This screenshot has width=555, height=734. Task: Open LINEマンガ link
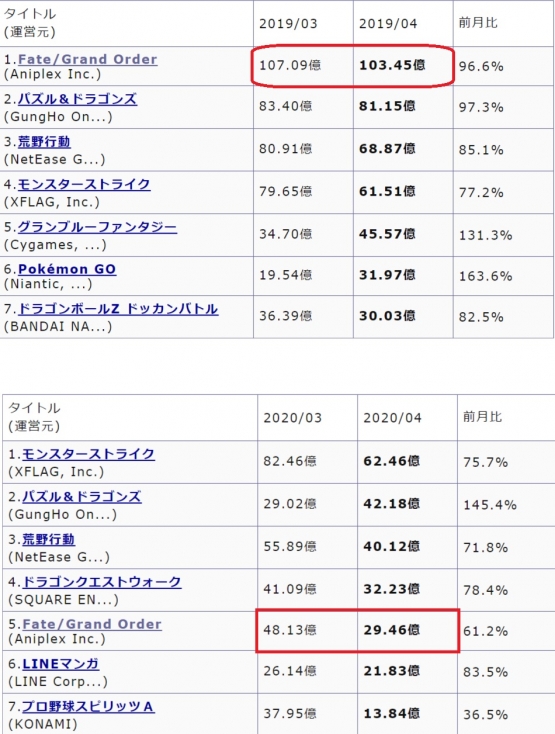(x=61, y=664)
